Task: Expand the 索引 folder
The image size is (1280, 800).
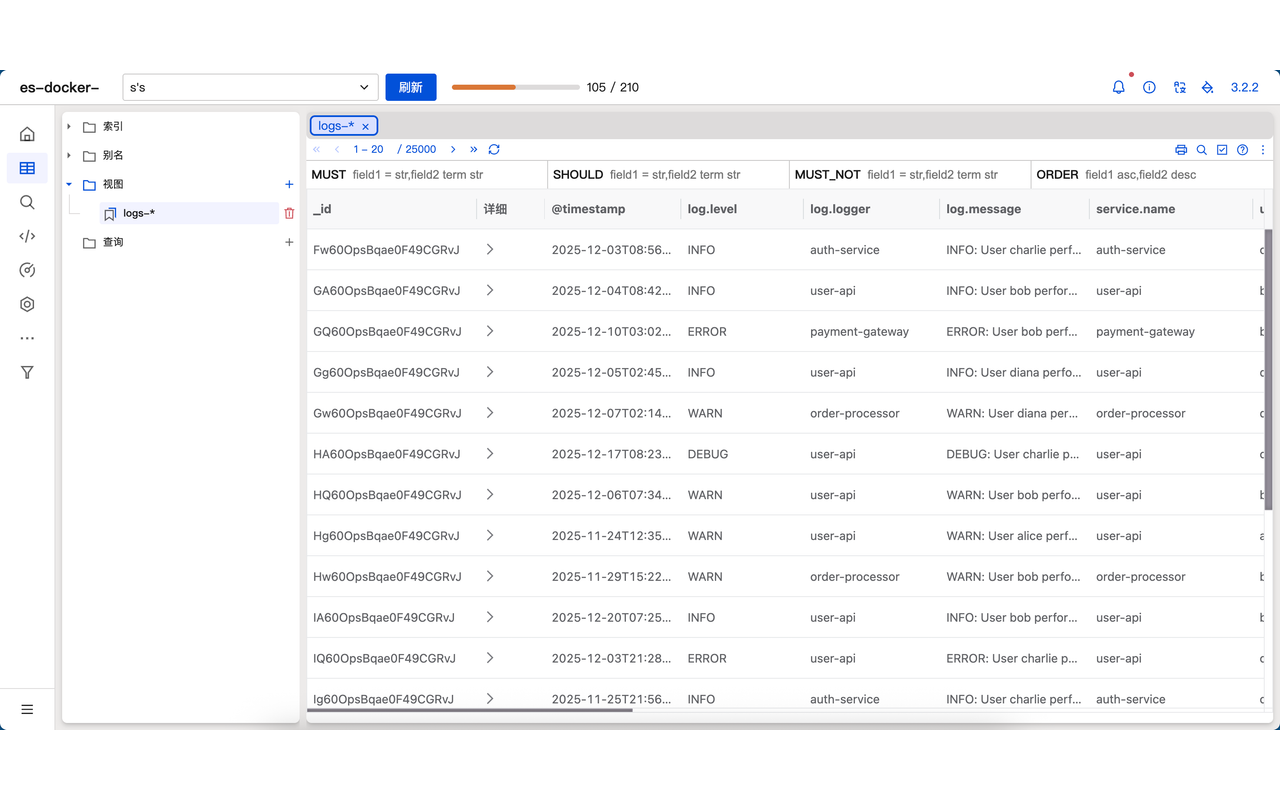Action: pos(68,126)
